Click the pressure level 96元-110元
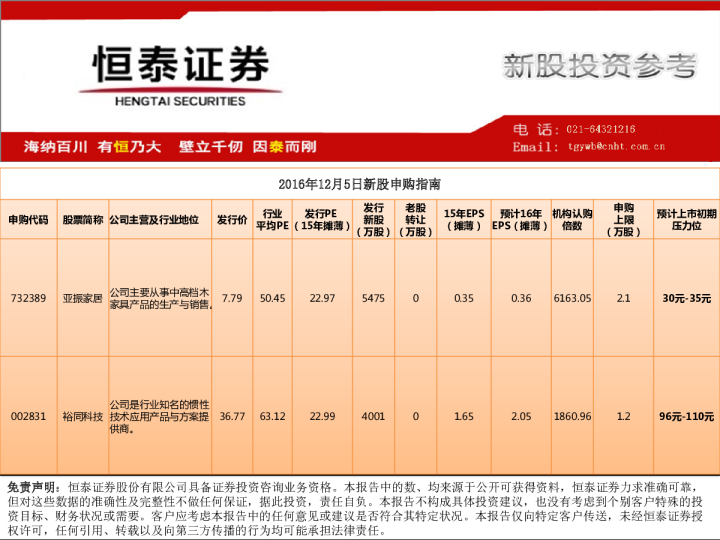 pos(686,416)
